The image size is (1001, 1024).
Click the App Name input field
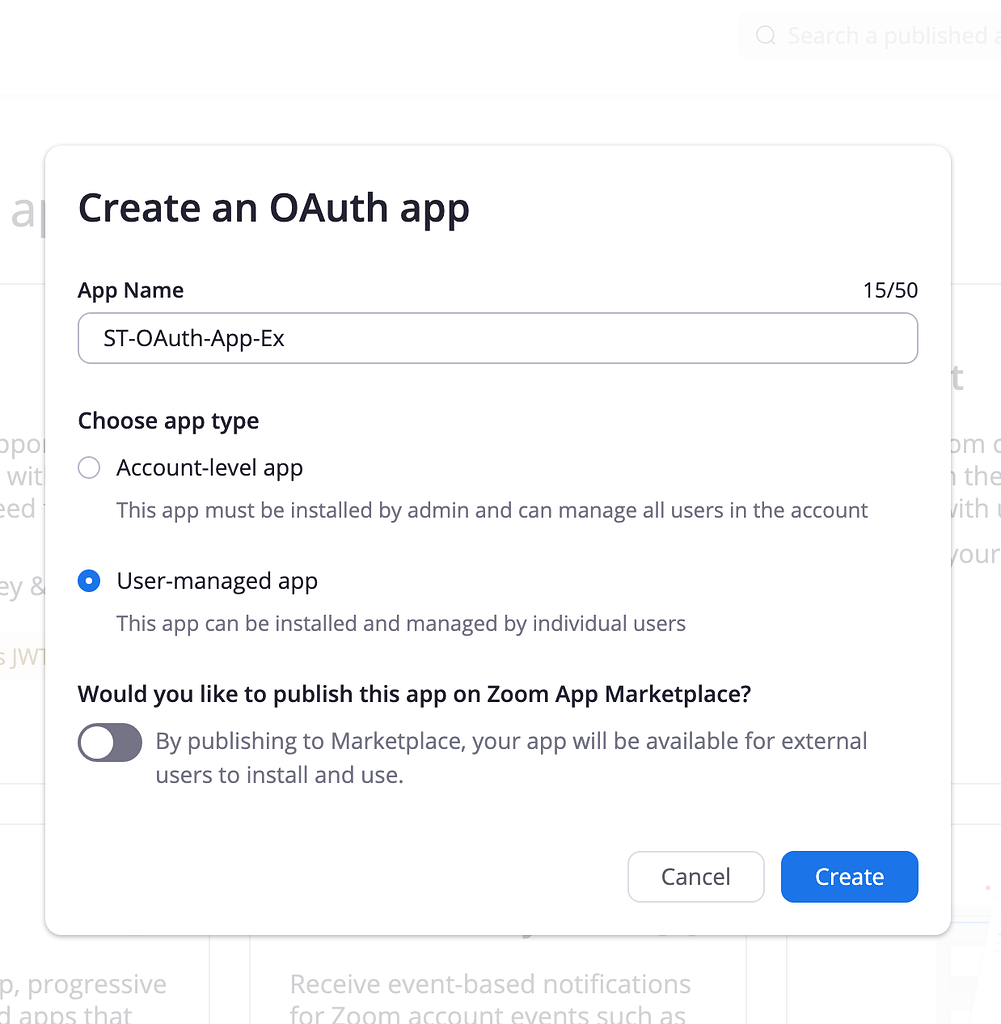click(x=497, y=338)
